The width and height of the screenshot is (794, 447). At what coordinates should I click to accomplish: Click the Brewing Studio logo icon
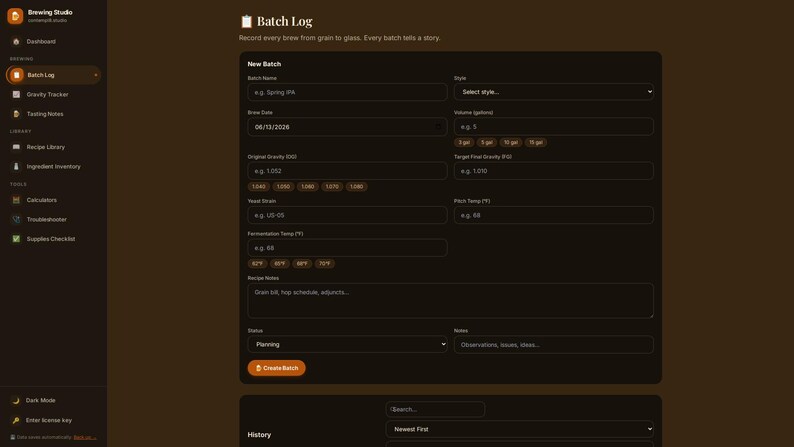click(15, 16)
